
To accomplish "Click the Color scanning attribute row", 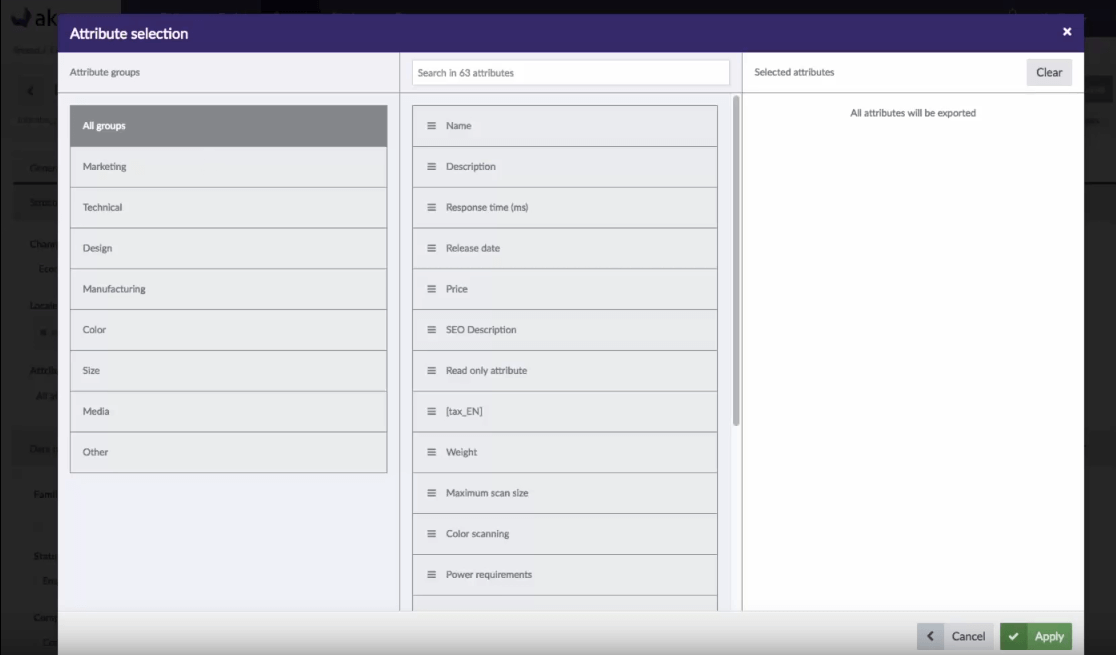I will 565,534.
